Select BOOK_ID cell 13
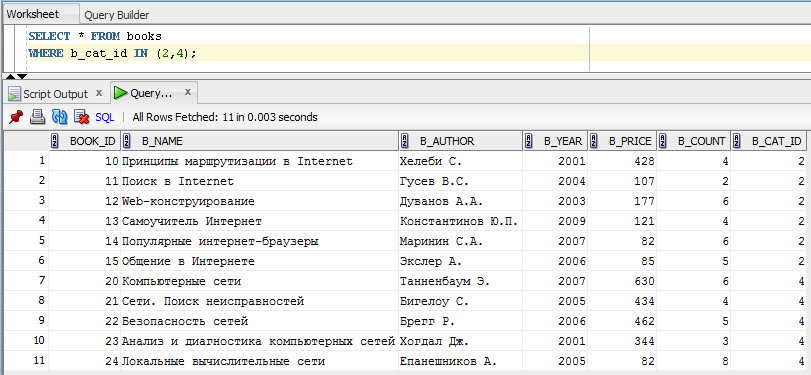811x375 pixels. [85, 221]
